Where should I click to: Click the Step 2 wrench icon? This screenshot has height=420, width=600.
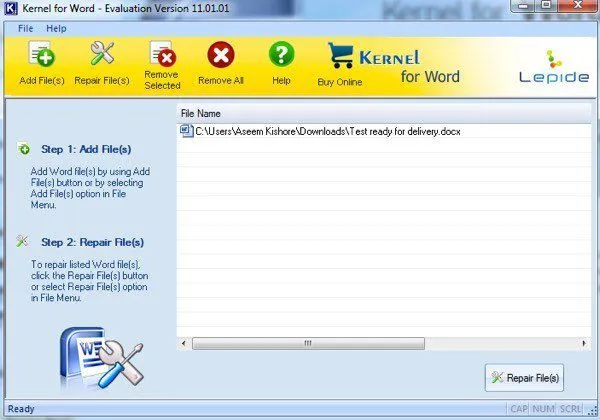point(22,241)
